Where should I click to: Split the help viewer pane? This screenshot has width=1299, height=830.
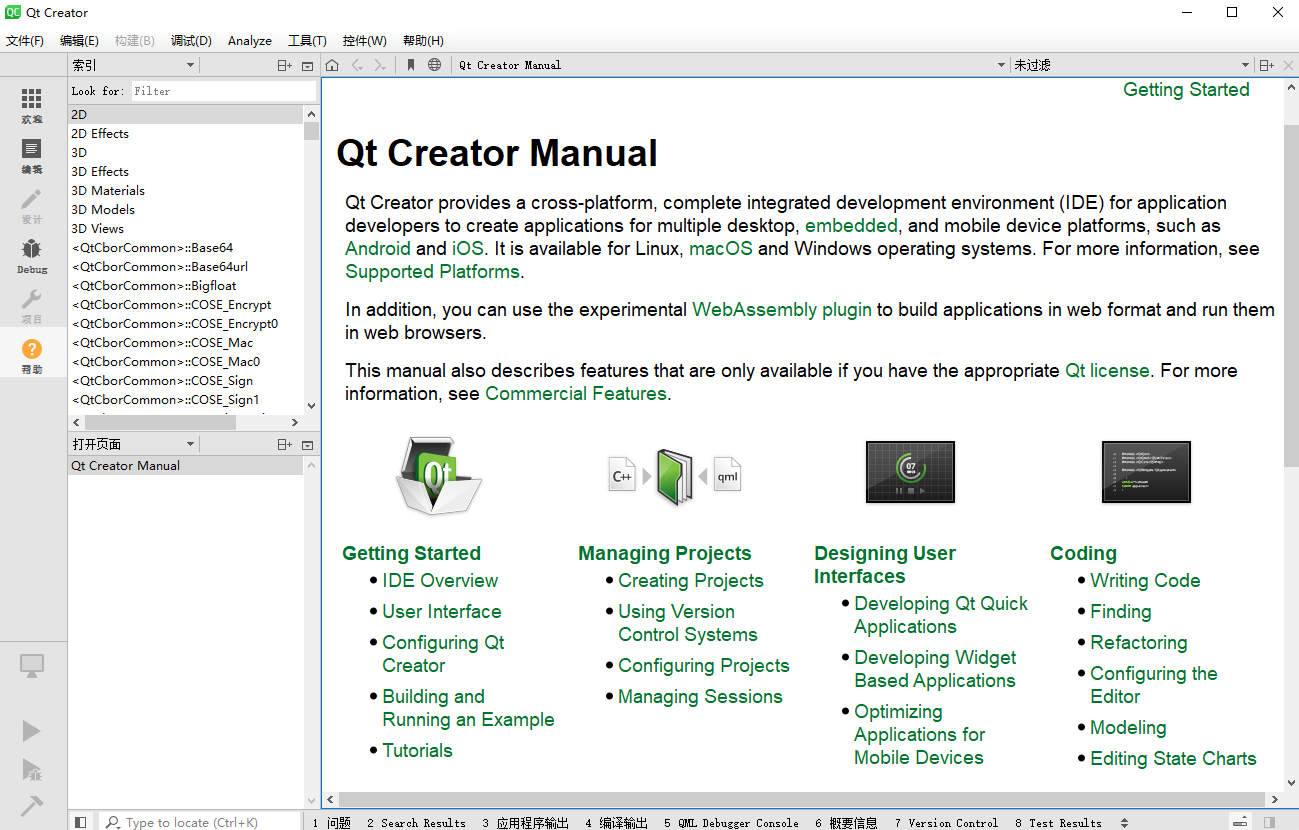[1266, 65]
